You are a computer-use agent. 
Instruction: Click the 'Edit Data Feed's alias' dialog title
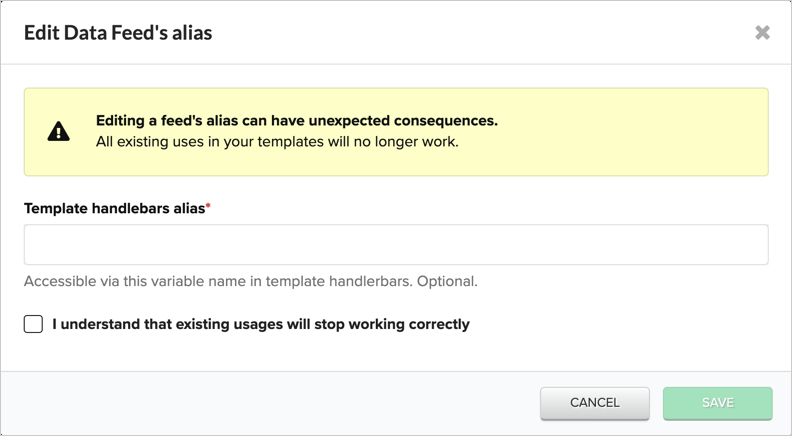[118, 33]
